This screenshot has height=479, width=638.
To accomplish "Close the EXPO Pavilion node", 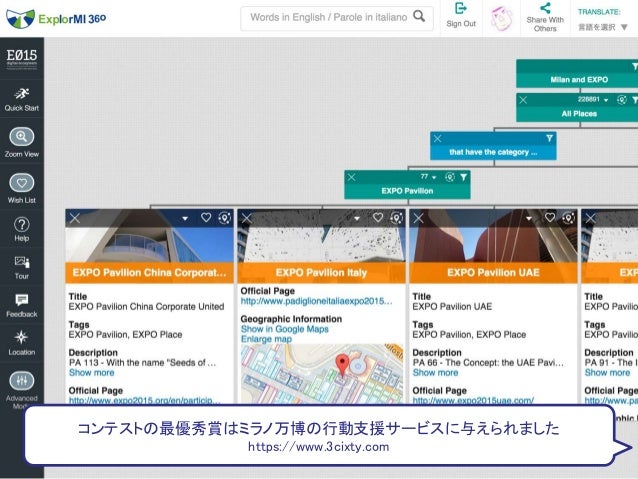I will 352,177.
